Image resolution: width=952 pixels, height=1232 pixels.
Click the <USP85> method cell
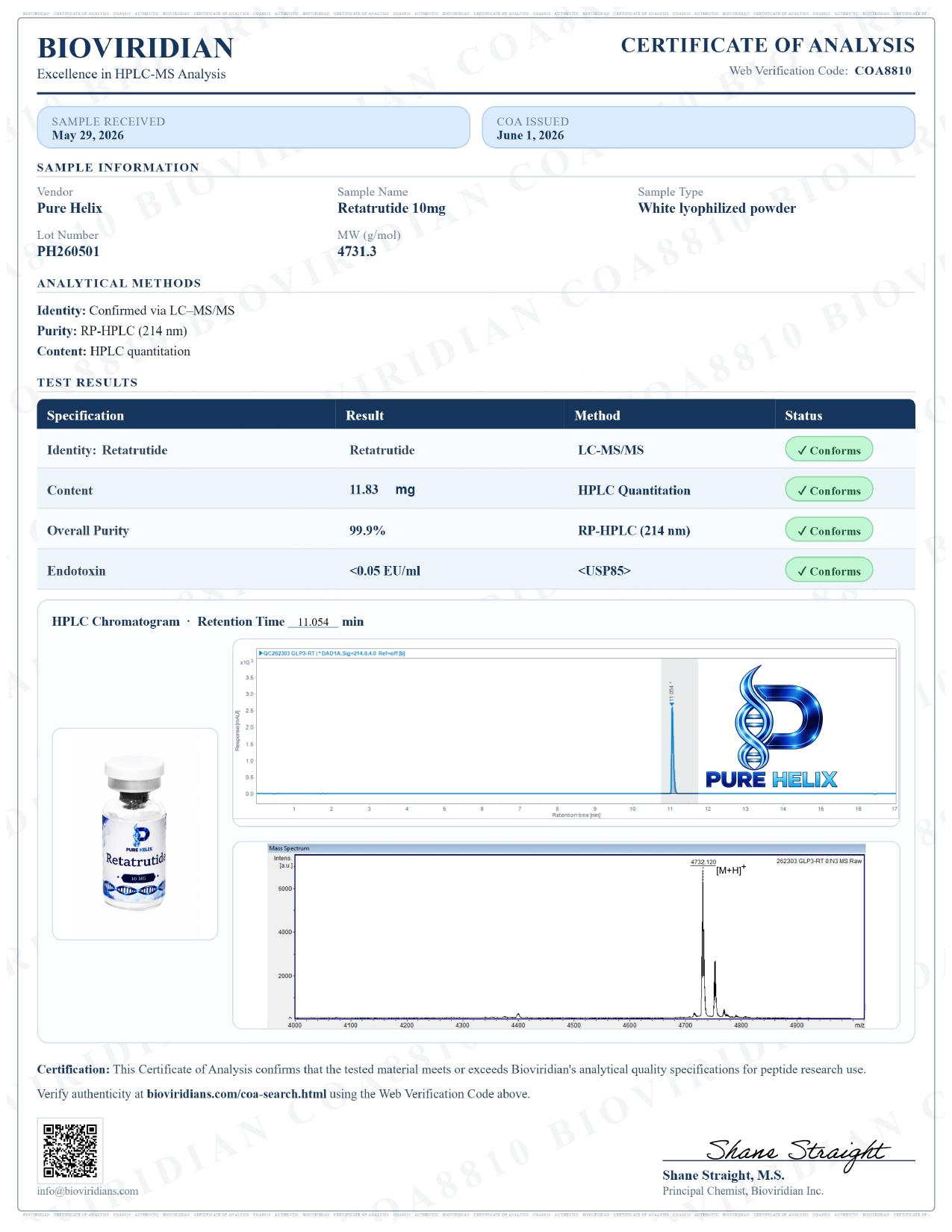click(604, 571)
